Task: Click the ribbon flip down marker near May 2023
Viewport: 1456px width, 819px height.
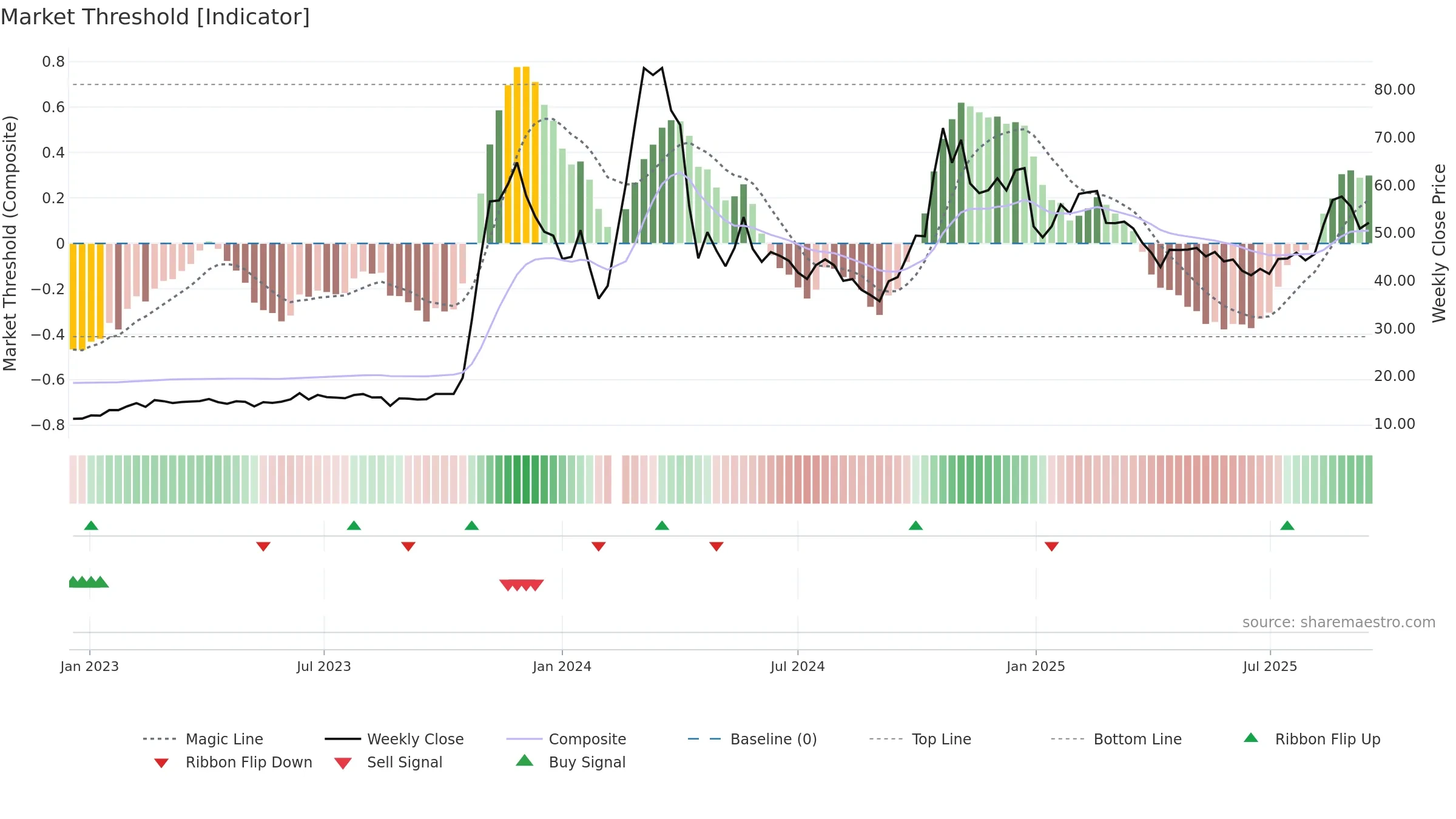Action: pos(263,547)
